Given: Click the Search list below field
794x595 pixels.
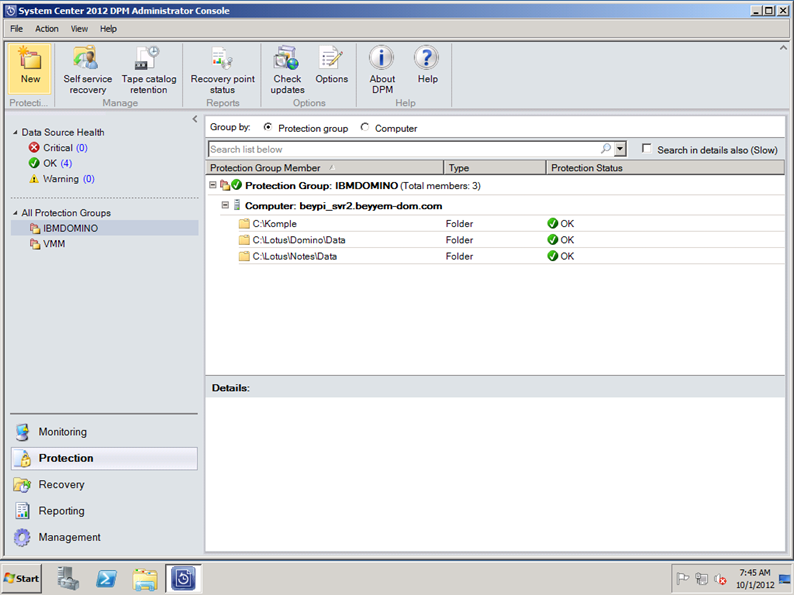Looking at the screenshot, I should click(x=404, y=149).
